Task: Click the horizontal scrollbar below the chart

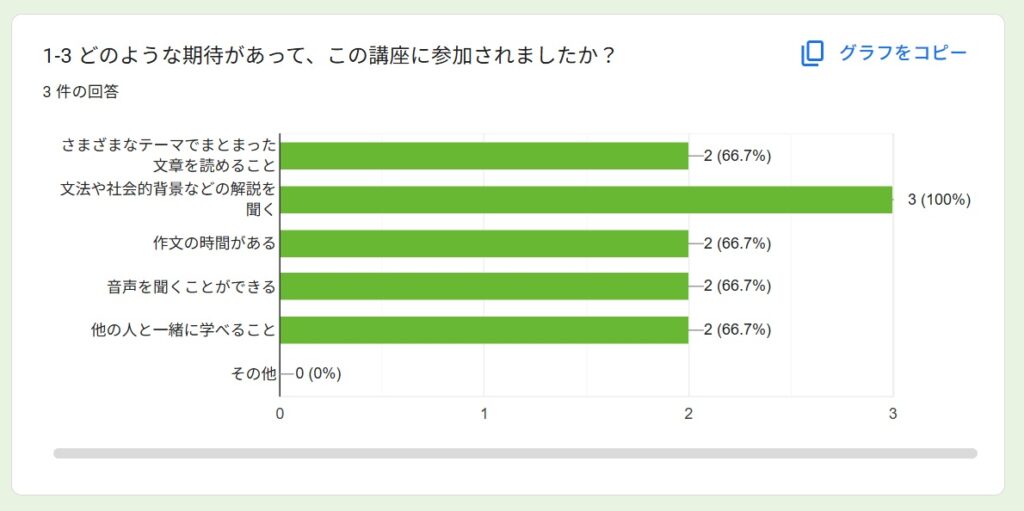Action: click(x=515, y=453)
